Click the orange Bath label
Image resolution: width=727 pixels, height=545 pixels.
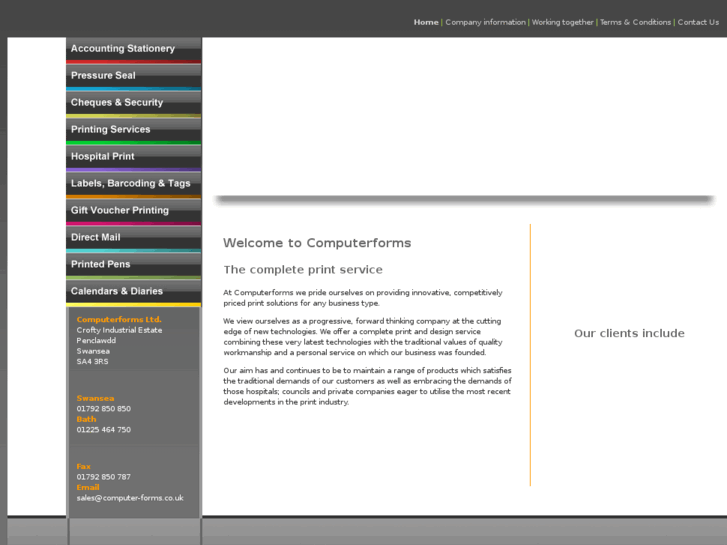86,419
